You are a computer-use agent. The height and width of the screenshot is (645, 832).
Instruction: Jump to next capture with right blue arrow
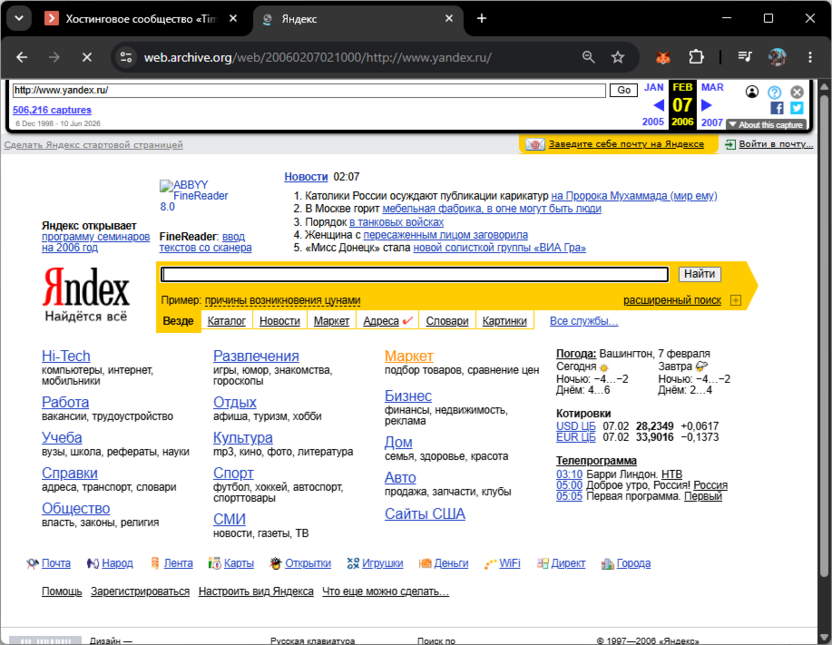click(x=706, y=105)
